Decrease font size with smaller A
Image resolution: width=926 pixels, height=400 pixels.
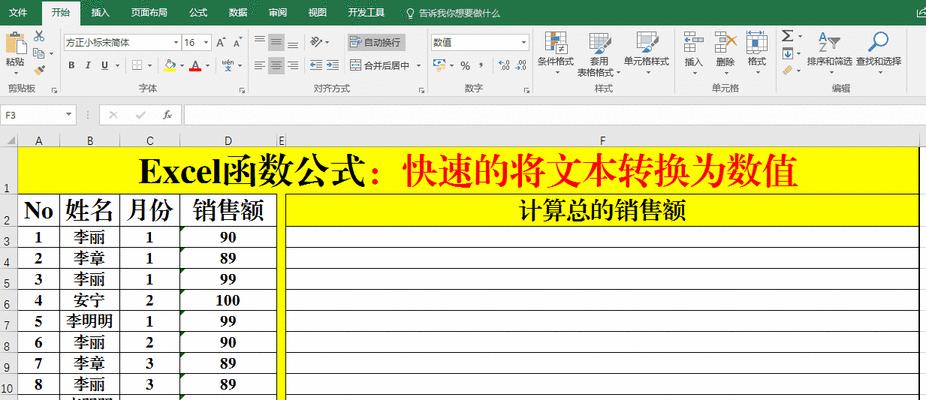coord(237,43)
